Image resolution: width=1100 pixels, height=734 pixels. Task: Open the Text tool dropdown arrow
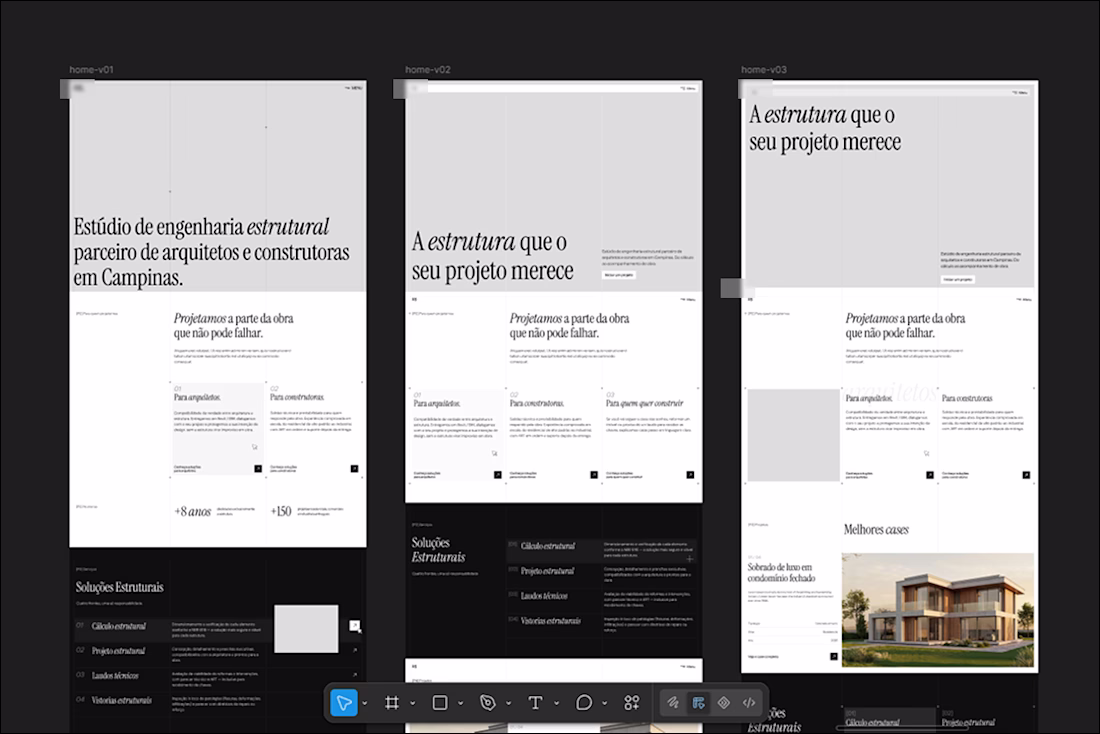[x=556, y=703]
